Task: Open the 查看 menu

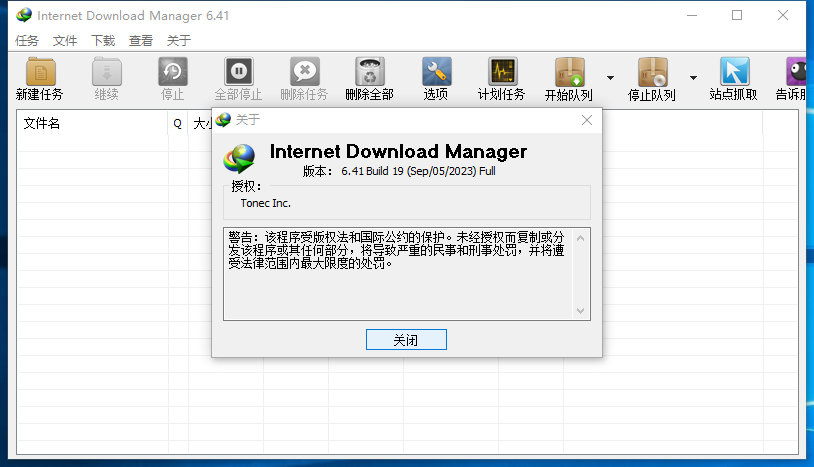Action: click(141, 40)
